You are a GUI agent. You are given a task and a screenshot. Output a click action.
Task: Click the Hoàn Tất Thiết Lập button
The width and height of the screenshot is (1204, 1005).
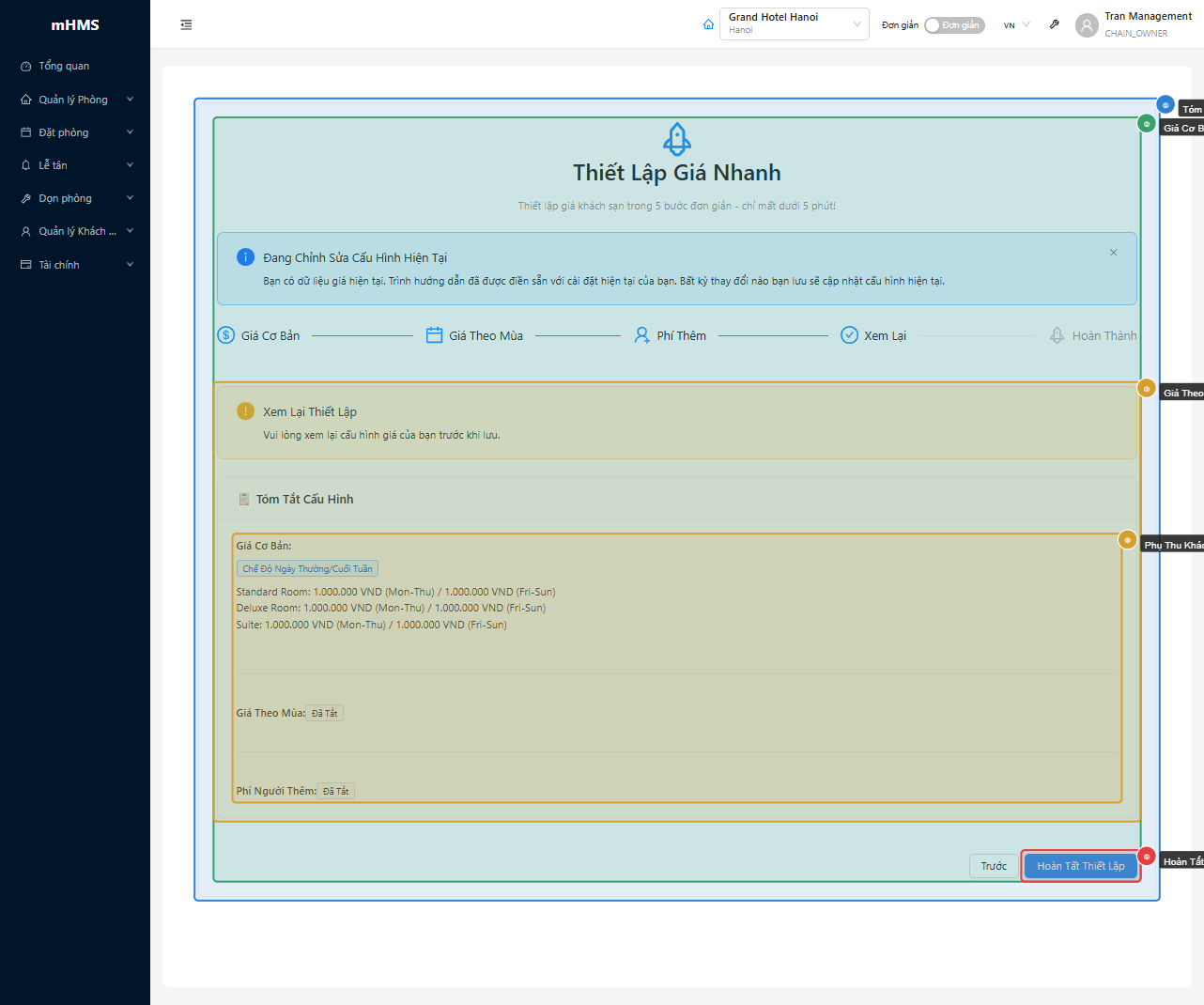1080,866
